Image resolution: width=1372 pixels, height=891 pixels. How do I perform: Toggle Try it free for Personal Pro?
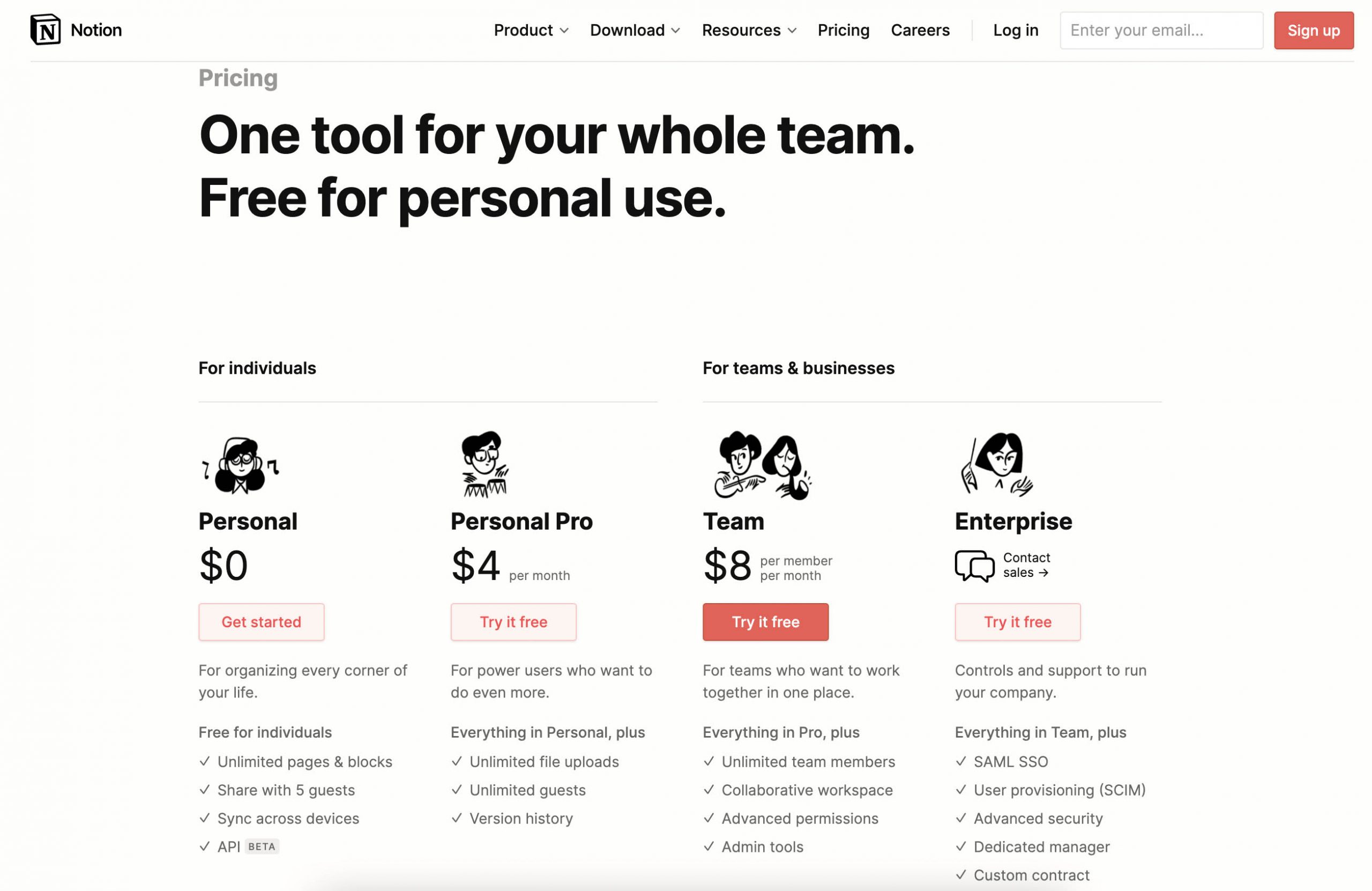tap(513, 622)
